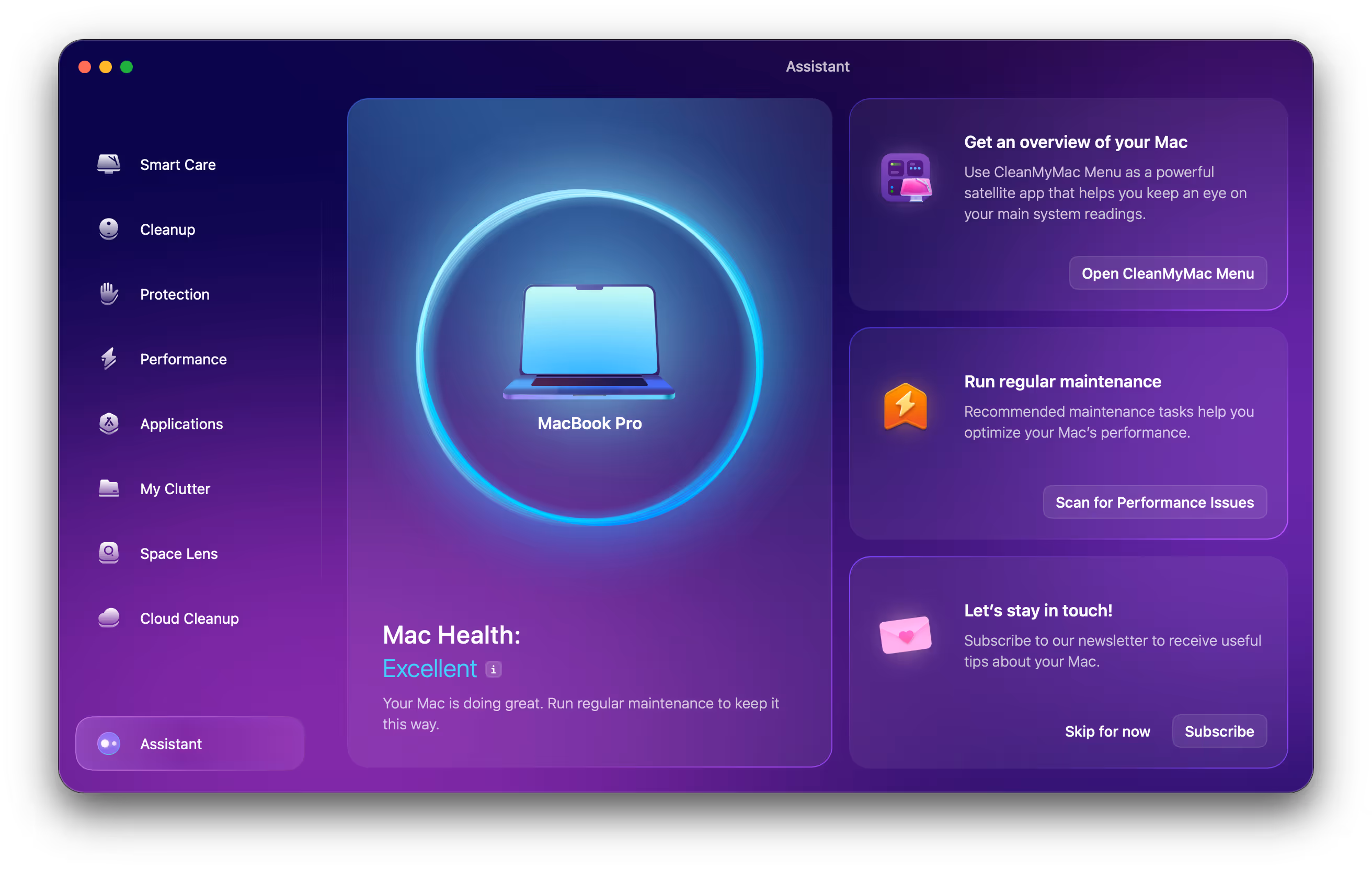The image size is (1372, 870).
Task: Click the Protection hand icon
Action: tap(108, 294)
